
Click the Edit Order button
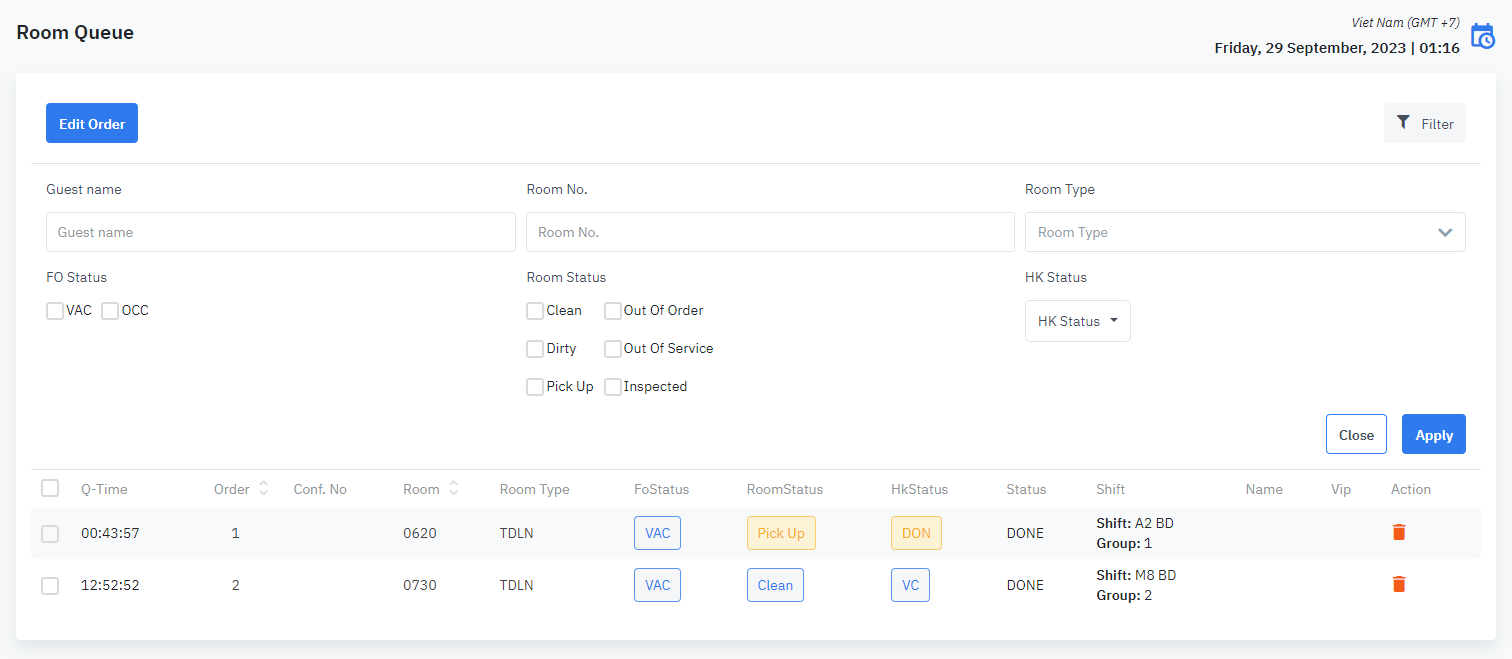point(92,123)
